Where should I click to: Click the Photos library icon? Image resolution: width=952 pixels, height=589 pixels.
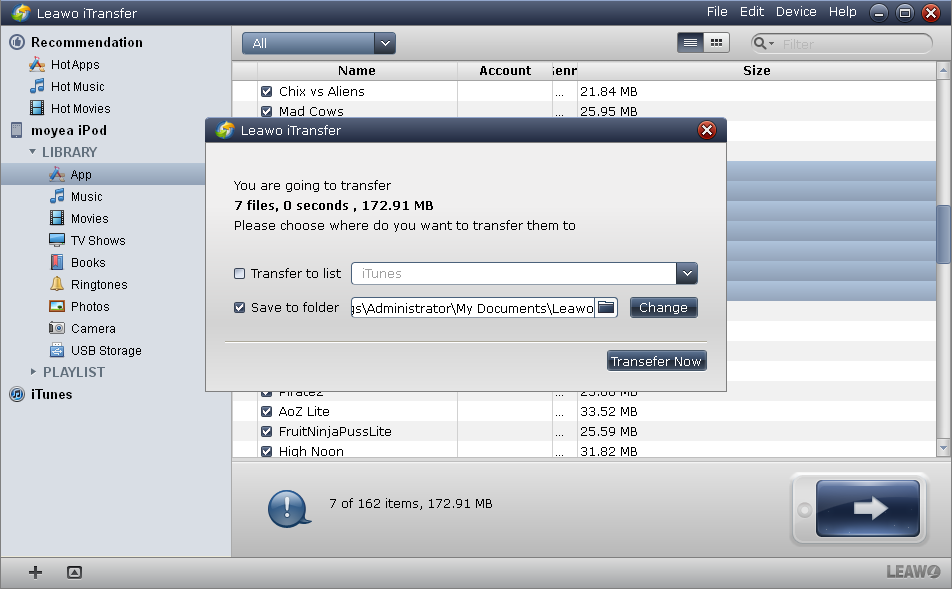pyautogui.click(x=57, y=306)
